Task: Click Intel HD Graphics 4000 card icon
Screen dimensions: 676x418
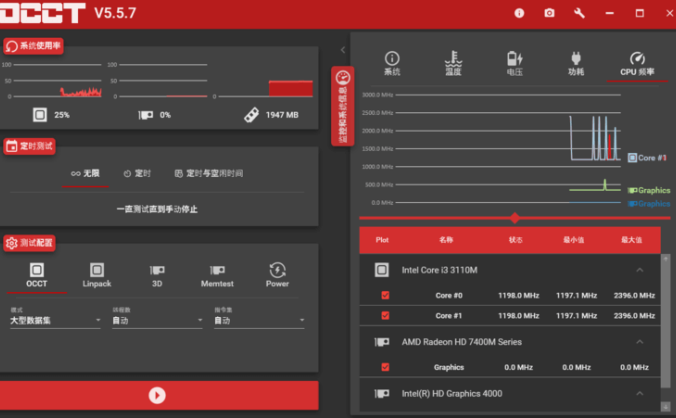Action: coord(382,393)
